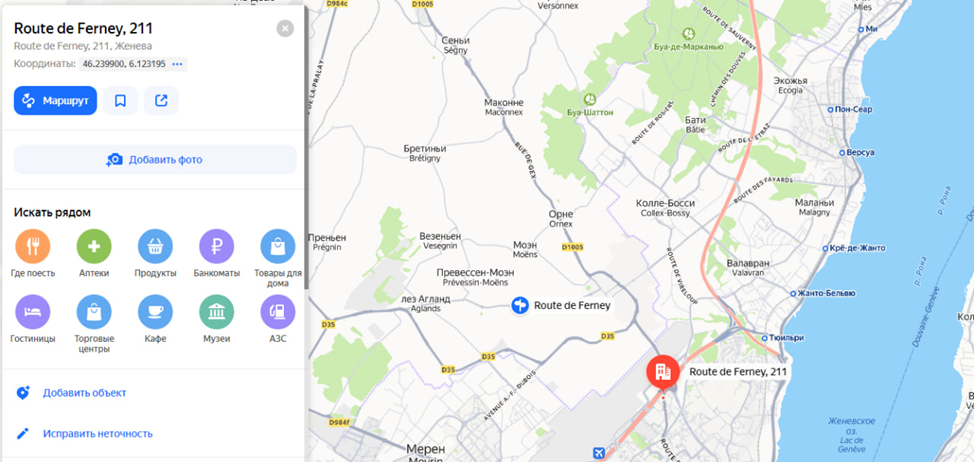Click the Маршрут route button

coord(55,101)
